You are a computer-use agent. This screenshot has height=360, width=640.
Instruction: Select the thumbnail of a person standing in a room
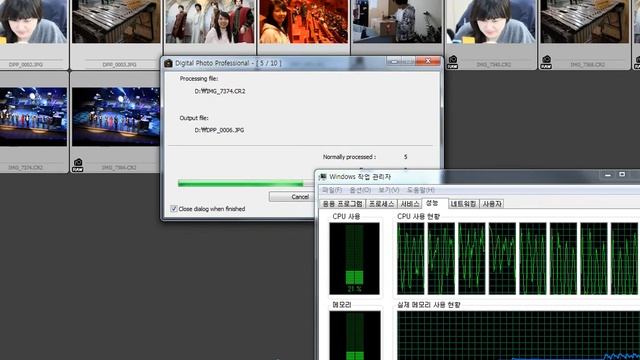(397, 21)
